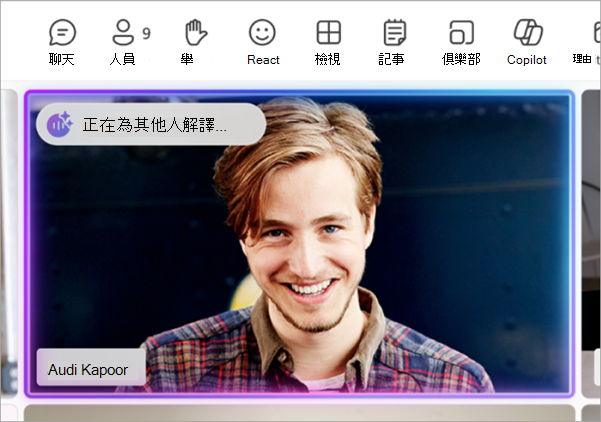Raise hand with the 舉 button

pyautogui.click(x=195, y=43)
